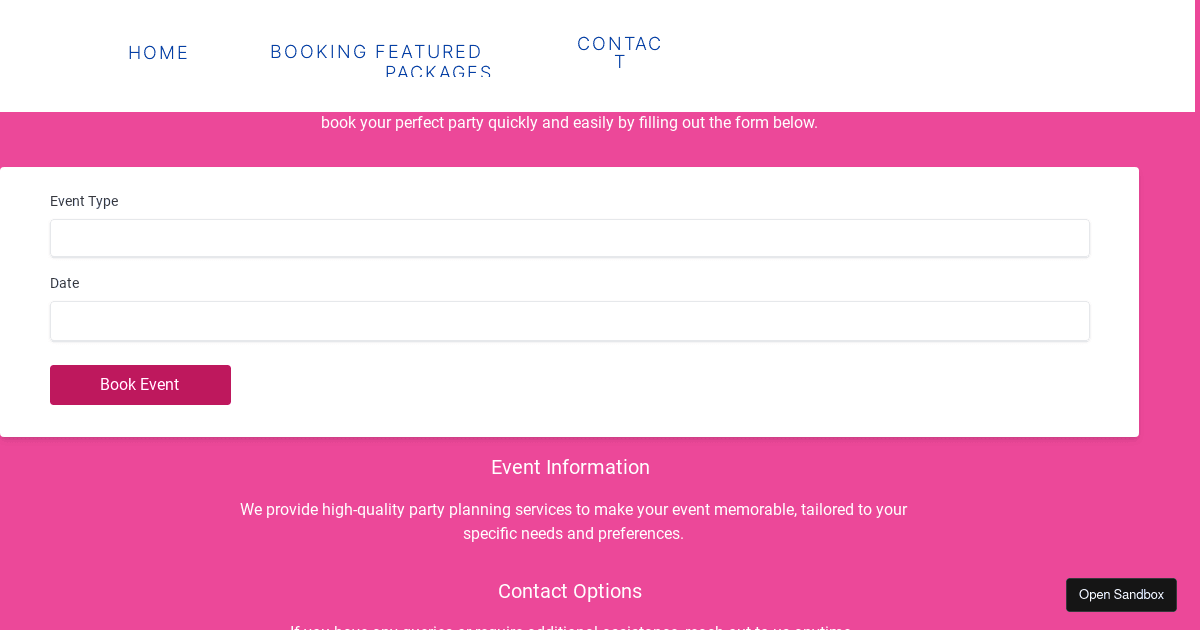1200x630 pixels.
Task: Click the 'book your perfect party' intro text
Action: click(569, 123)
